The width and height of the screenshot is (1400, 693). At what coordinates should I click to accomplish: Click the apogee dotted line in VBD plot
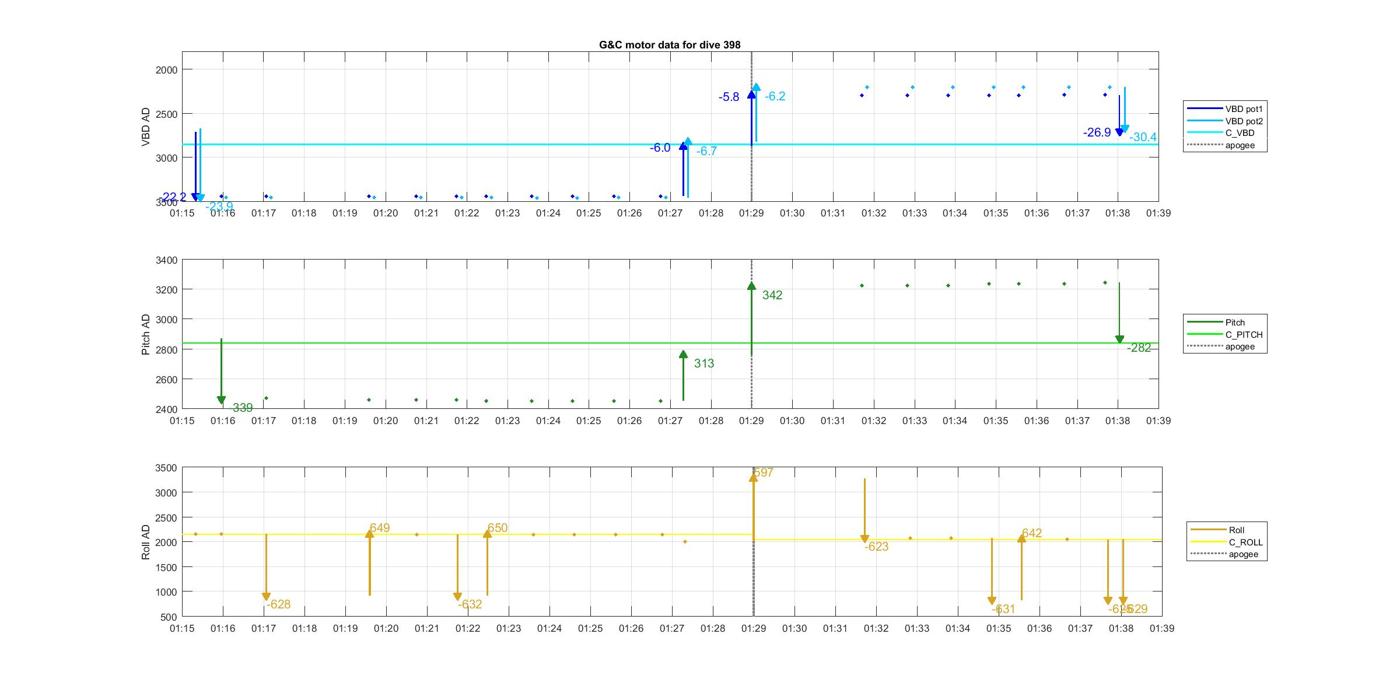coord(752,127)
